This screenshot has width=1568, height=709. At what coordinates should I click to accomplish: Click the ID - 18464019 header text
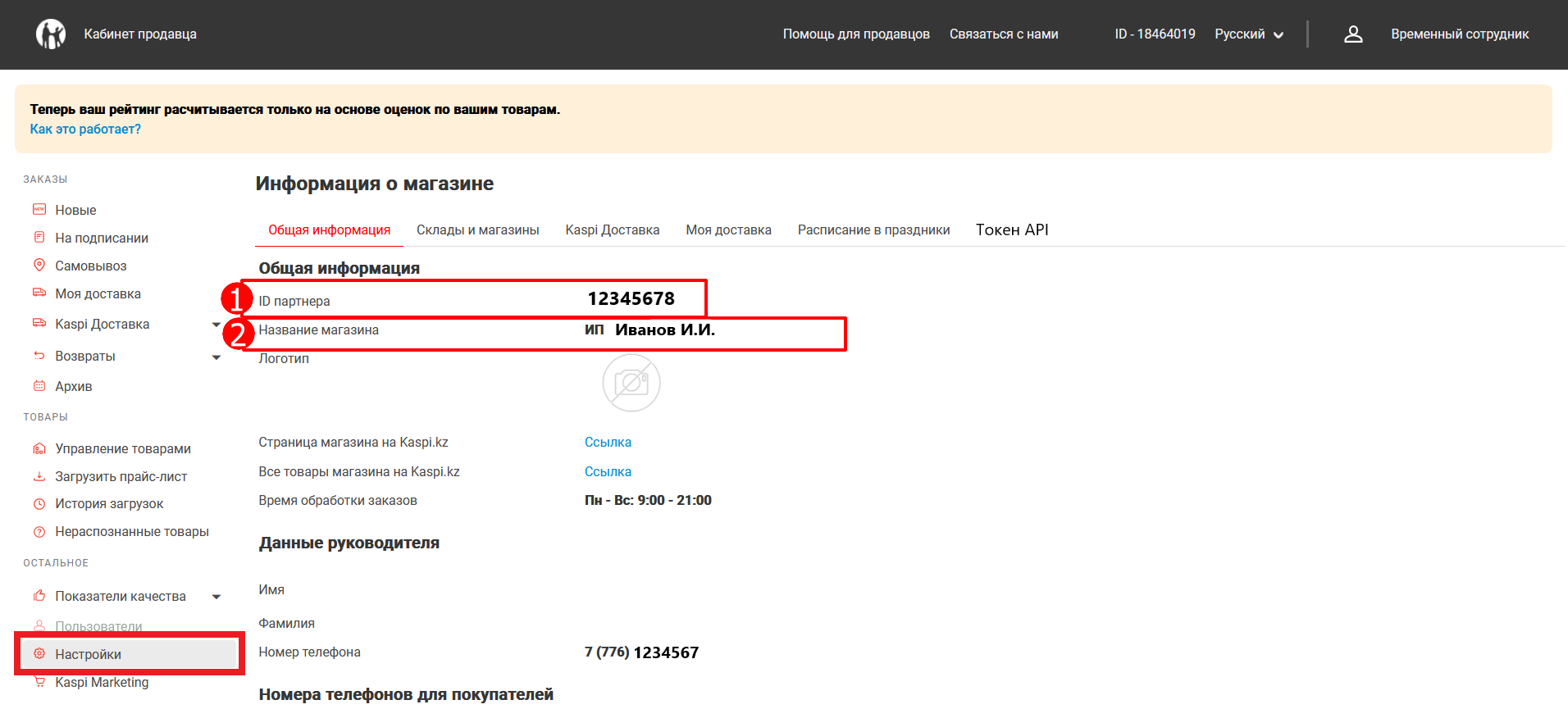[1155, 34]
